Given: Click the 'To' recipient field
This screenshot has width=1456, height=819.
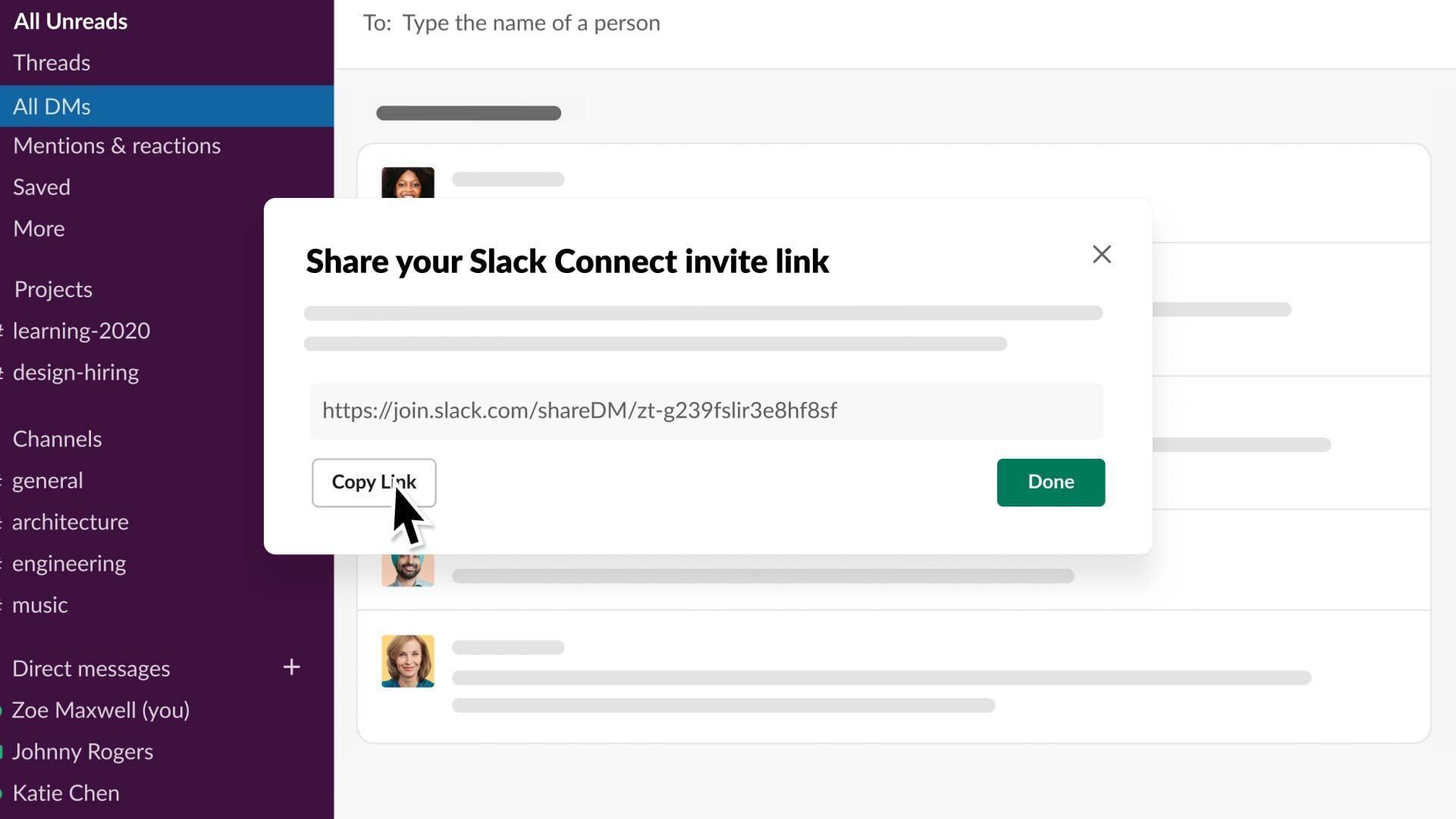Looking at the screenshot, I should point(531,23).
